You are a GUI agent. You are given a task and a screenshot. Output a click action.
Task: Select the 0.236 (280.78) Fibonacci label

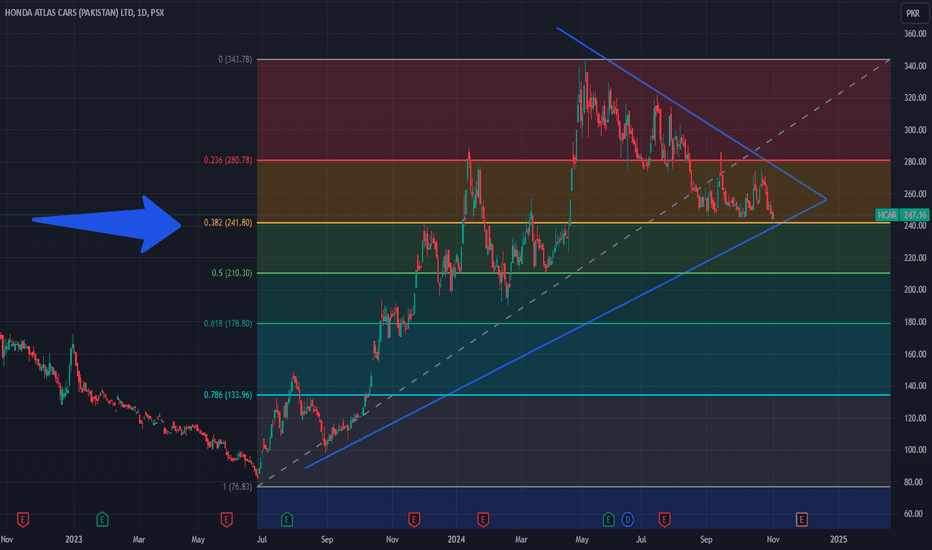tap(228, 161)
